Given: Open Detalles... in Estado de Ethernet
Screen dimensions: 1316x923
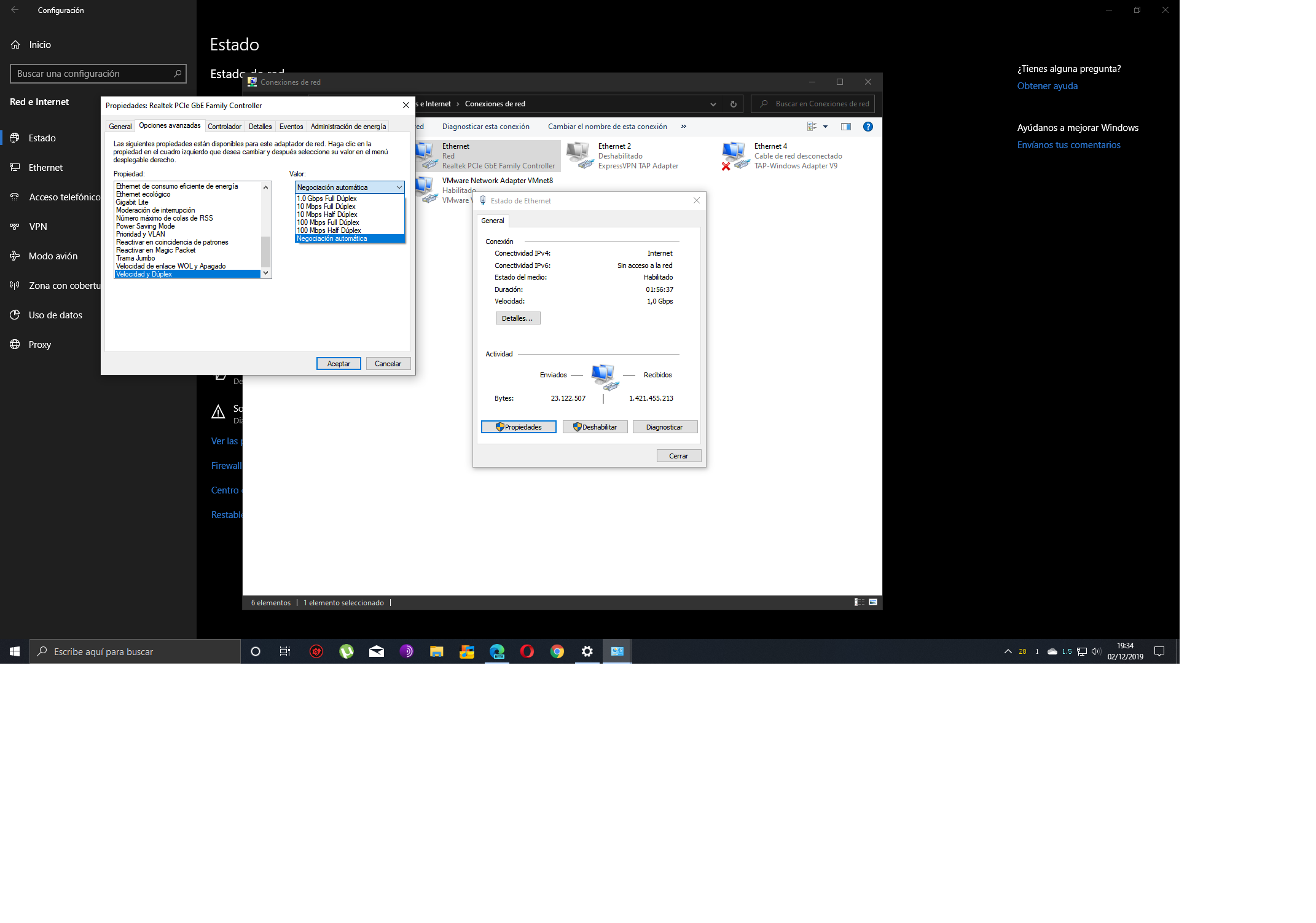Looking at the screenshot, I should 518,318.
